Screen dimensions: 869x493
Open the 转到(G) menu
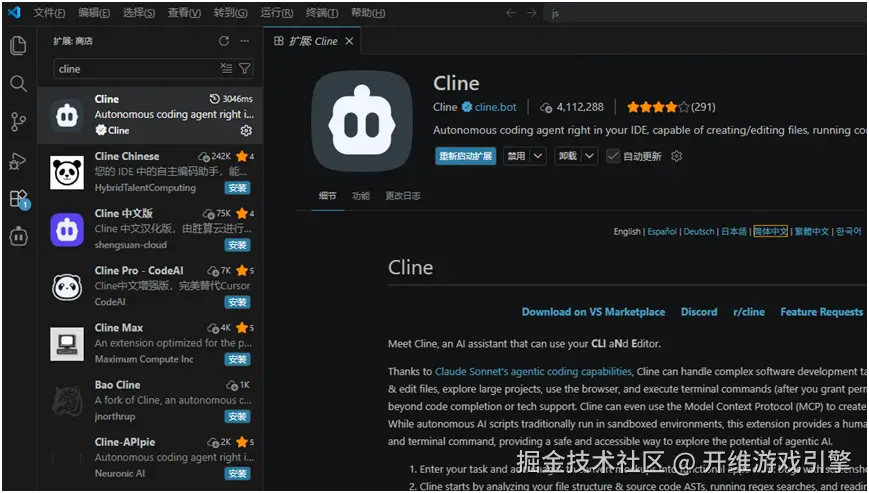tap(231, 13)
